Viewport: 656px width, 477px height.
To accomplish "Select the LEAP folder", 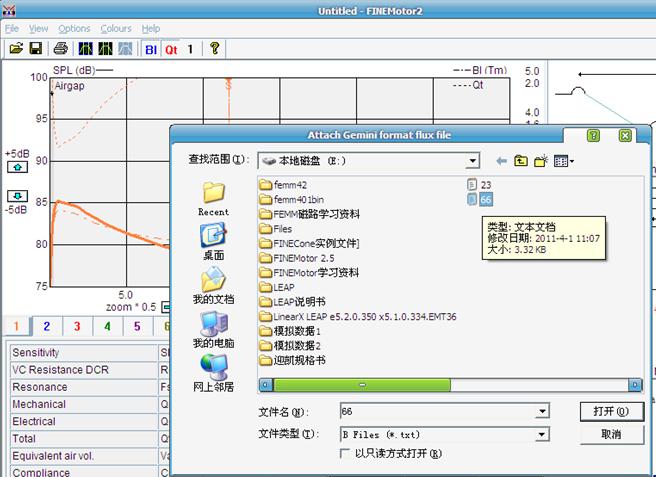I will pos(277,287).
